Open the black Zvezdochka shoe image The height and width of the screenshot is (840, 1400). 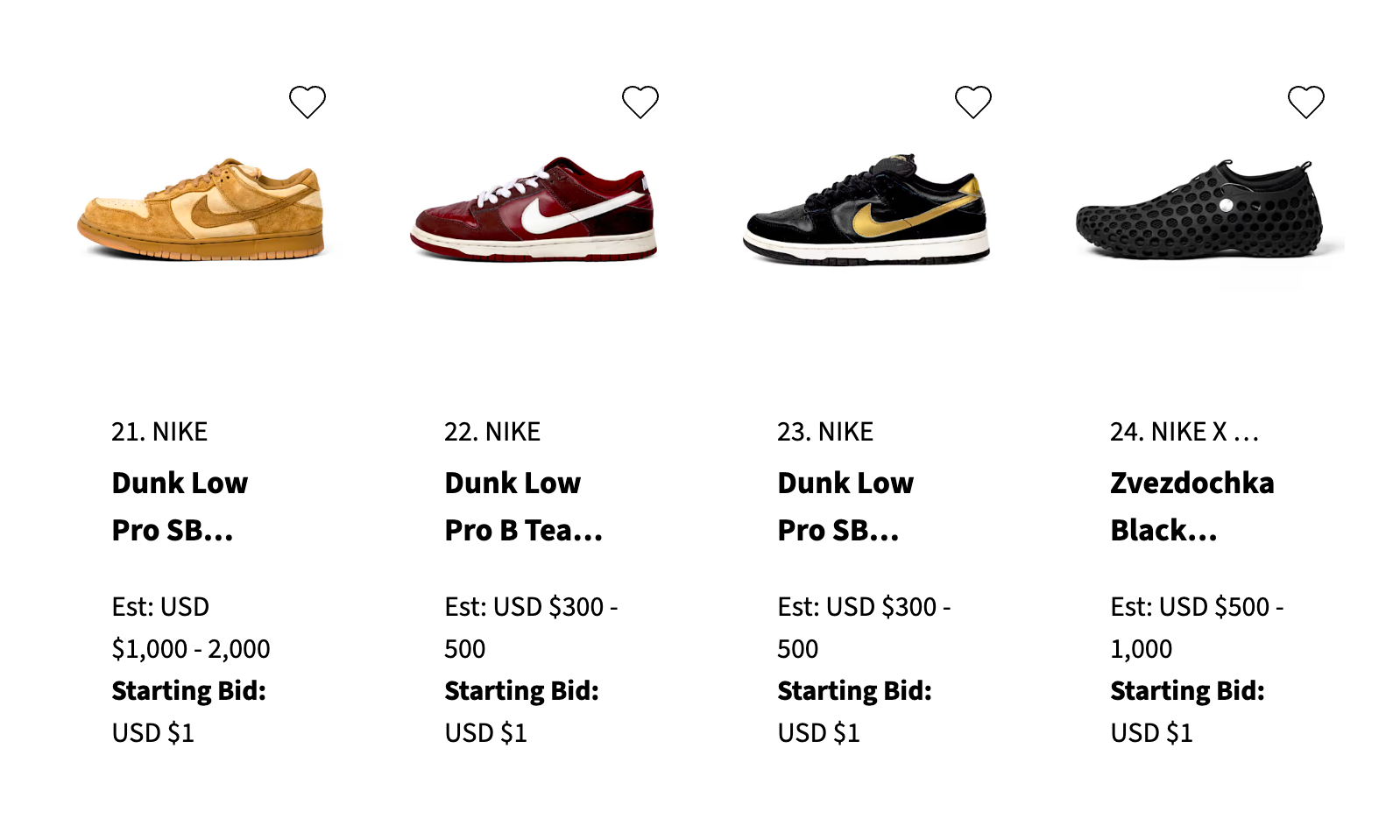click(x=1198, y=211)
